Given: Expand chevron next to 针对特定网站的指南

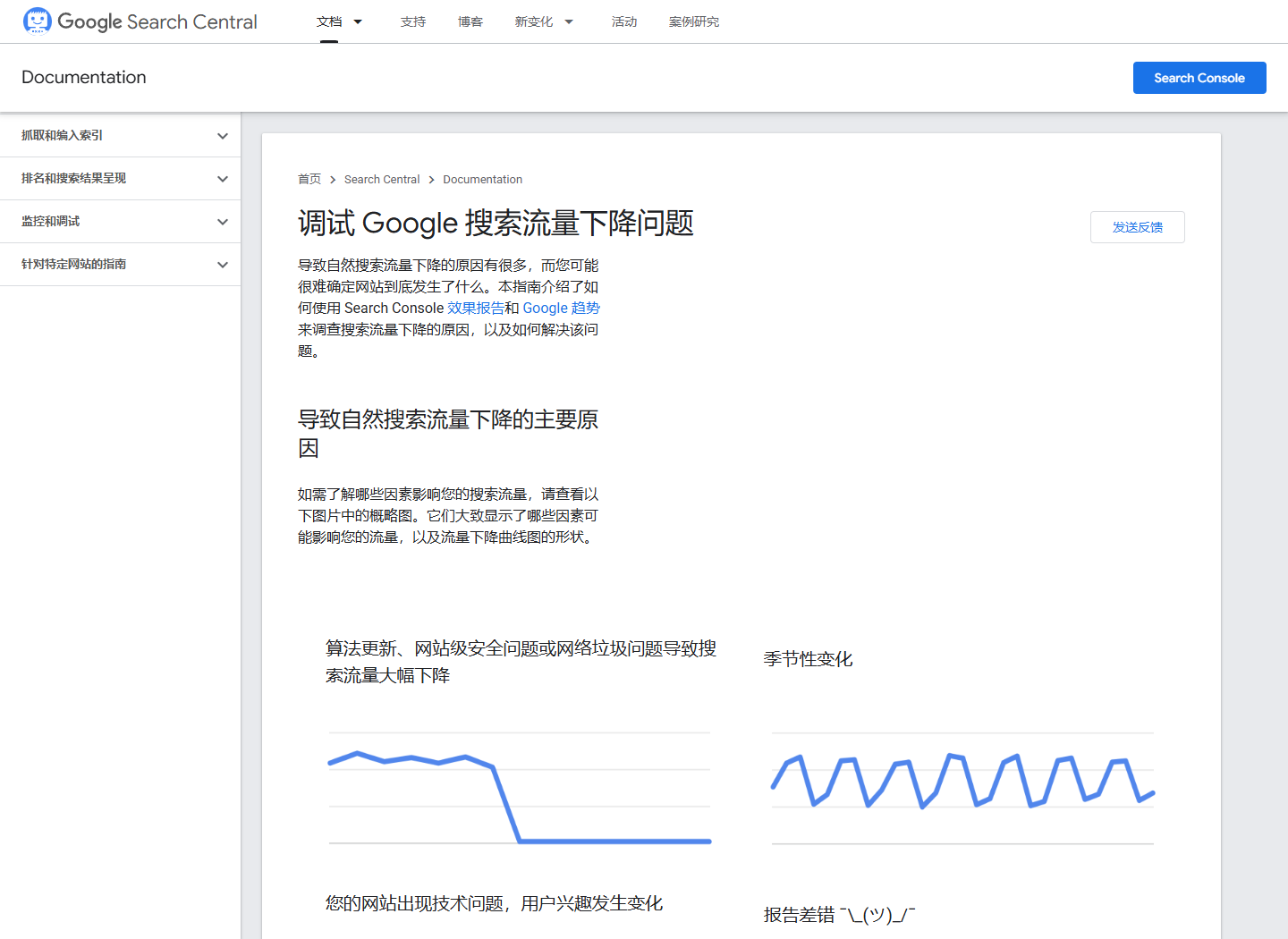Looking at the screenshot, I should [x=223, y=265].
